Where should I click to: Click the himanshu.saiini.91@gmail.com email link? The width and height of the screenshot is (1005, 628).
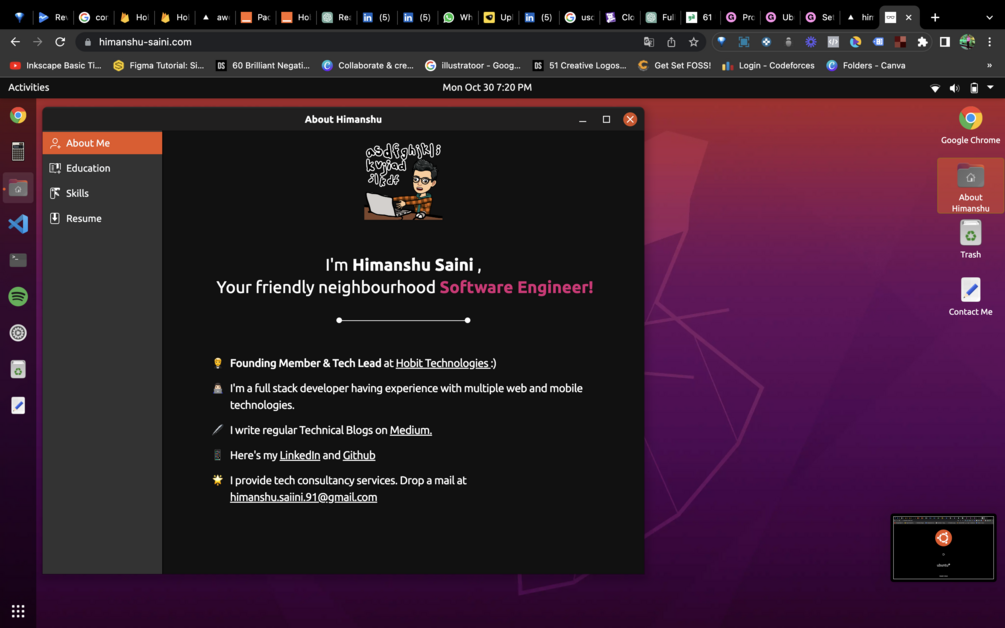tap(303, 497)
